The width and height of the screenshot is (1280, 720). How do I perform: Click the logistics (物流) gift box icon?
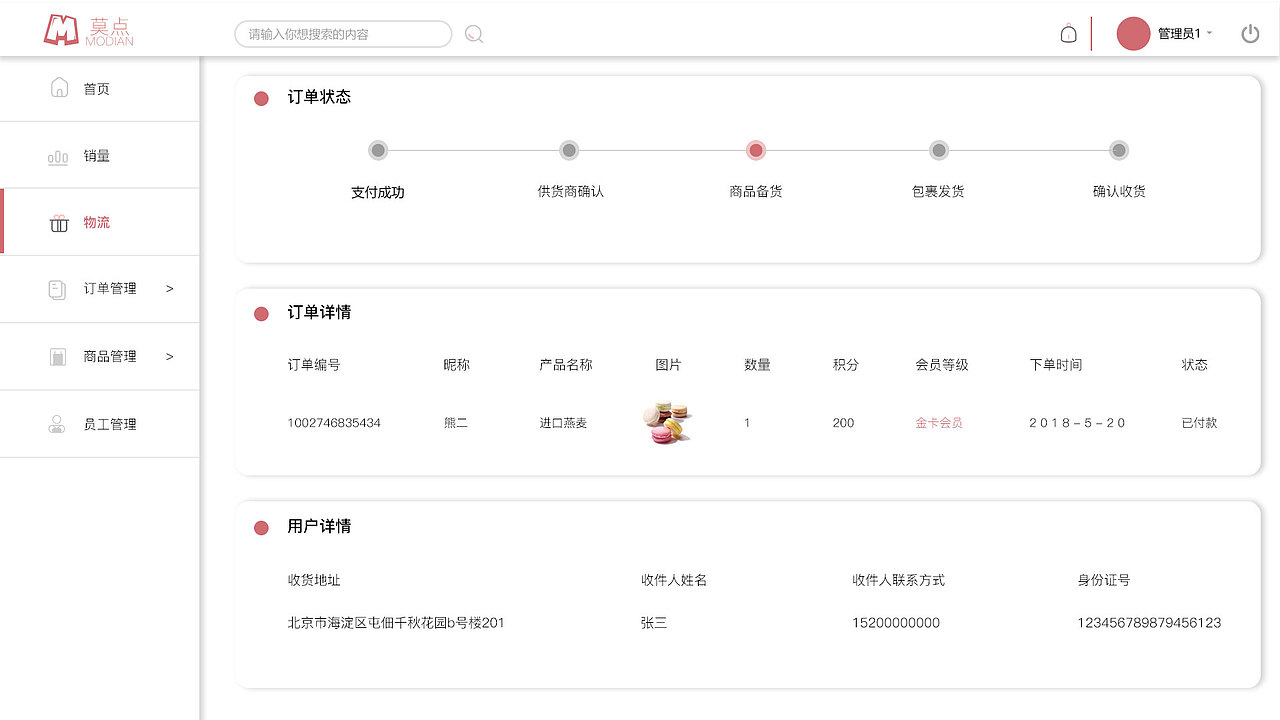(x=58, y=222)
